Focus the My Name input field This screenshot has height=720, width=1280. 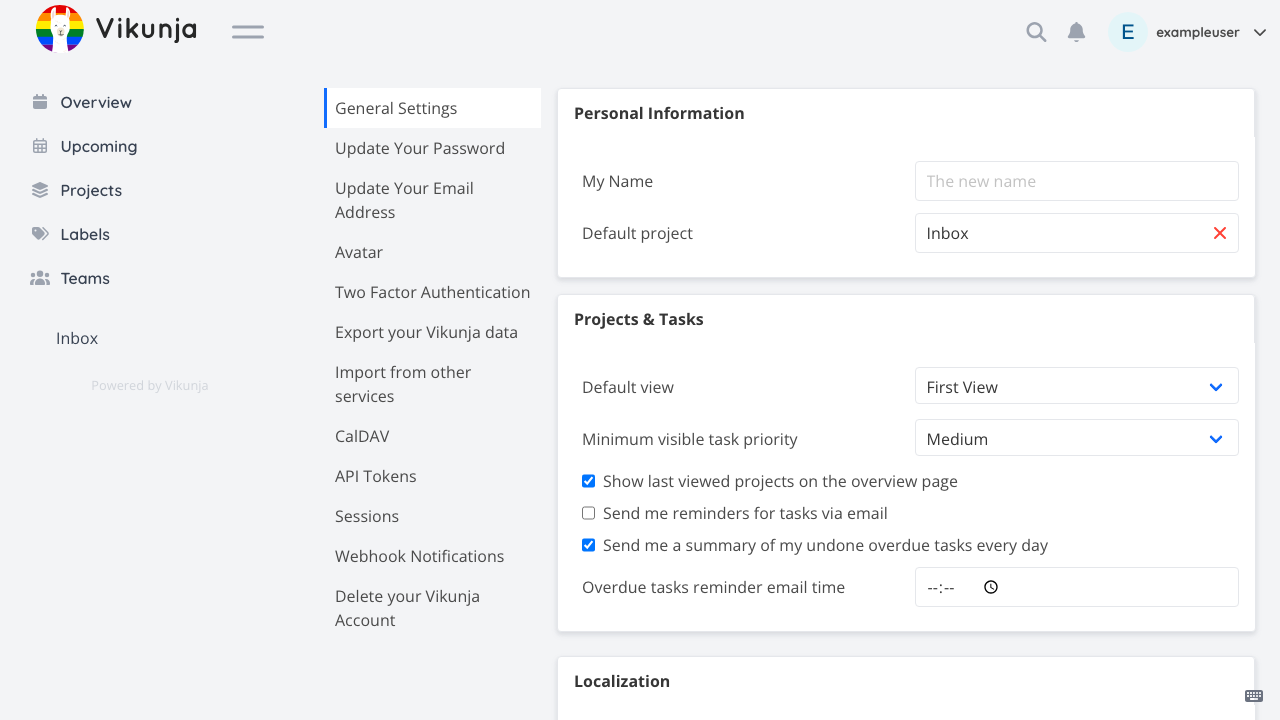1077,181
